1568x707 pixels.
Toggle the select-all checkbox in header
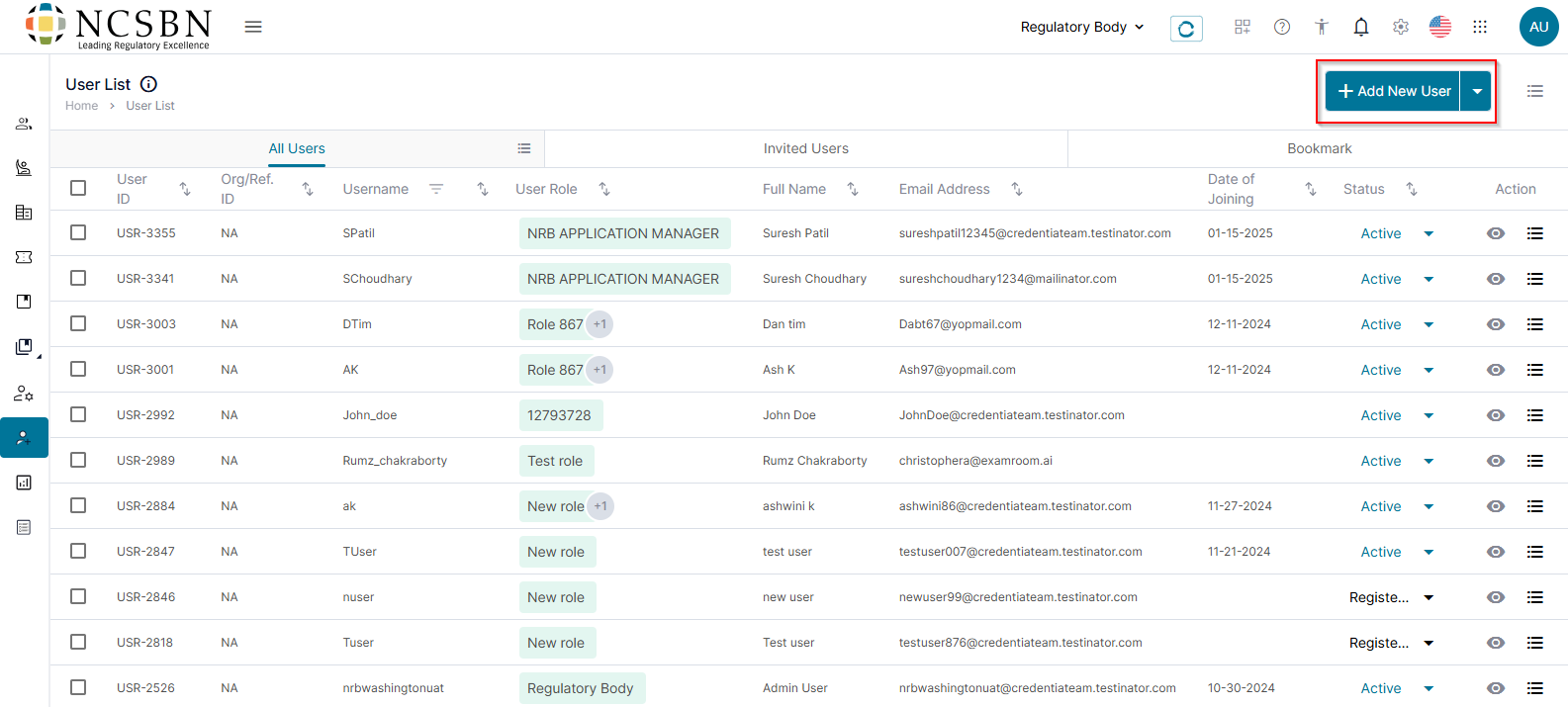(x=78, y=188)
